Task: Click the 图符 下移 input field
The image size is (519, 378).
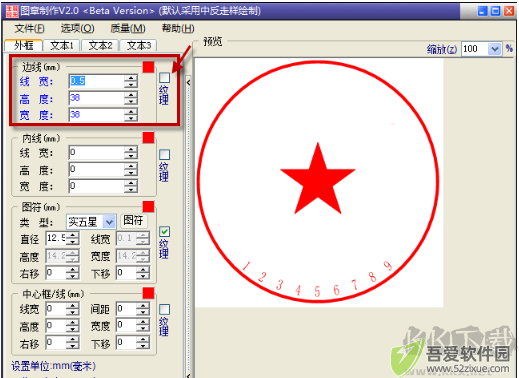Action: [126, 273]
